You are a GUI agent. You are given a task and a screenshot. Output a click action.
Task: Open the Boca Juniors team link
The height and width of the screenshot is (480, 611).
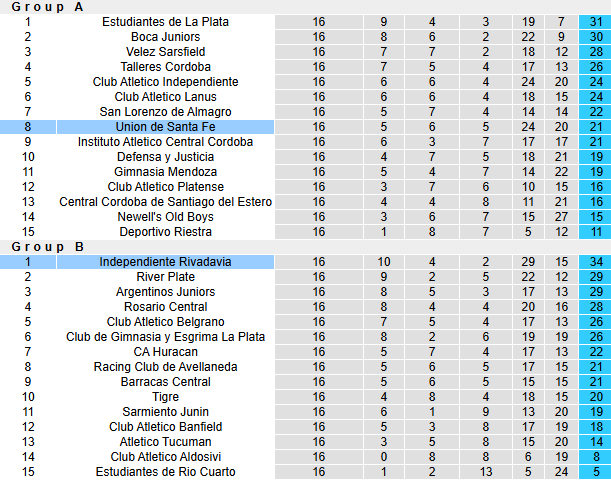coord(165,37)
